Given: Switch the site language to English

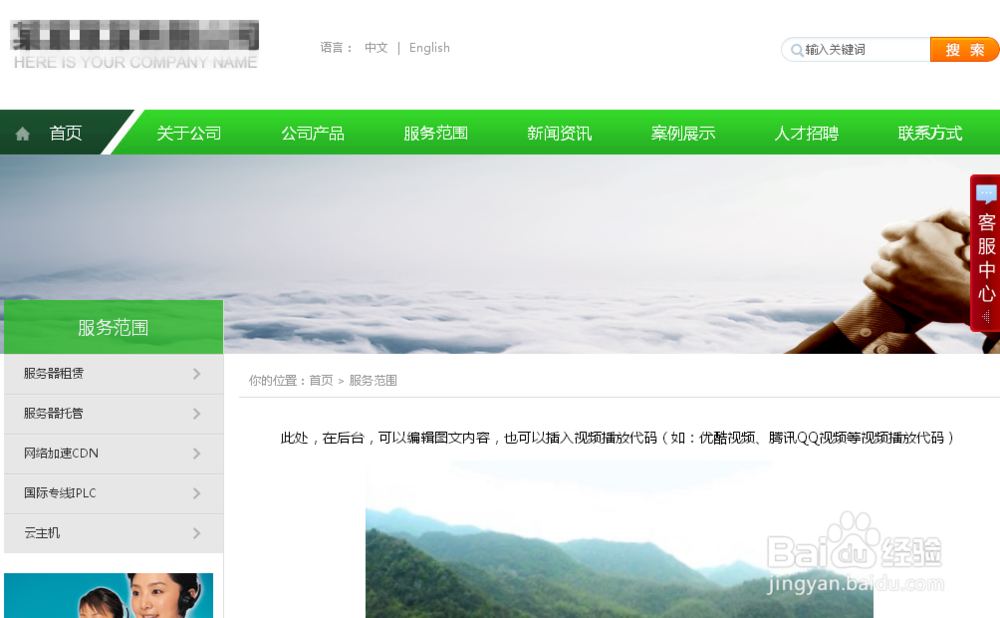Looking at the screenshot, I should click(429, 47).
